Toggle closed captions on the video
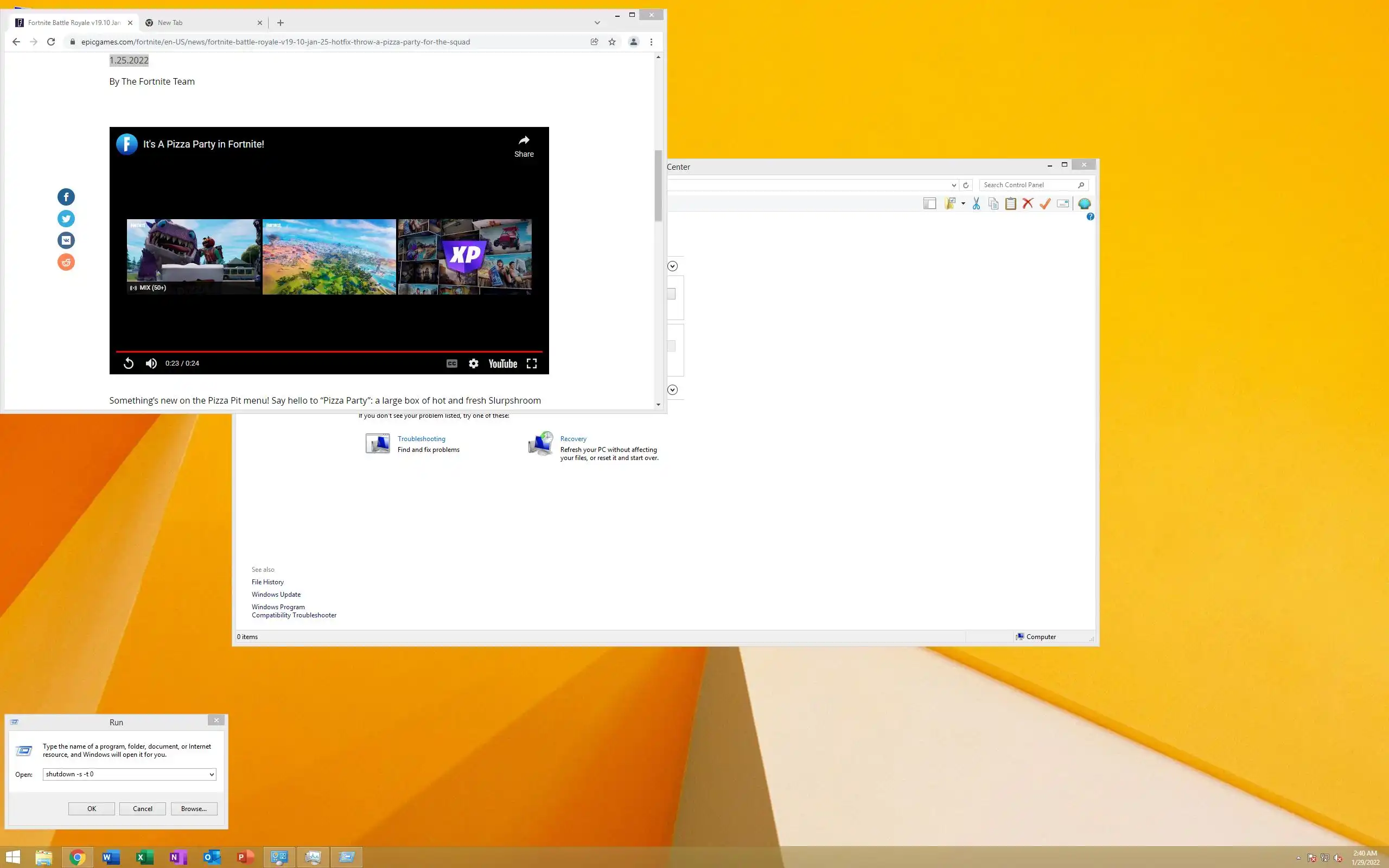Screen dimensions: 1389x868 click(452, 363)
